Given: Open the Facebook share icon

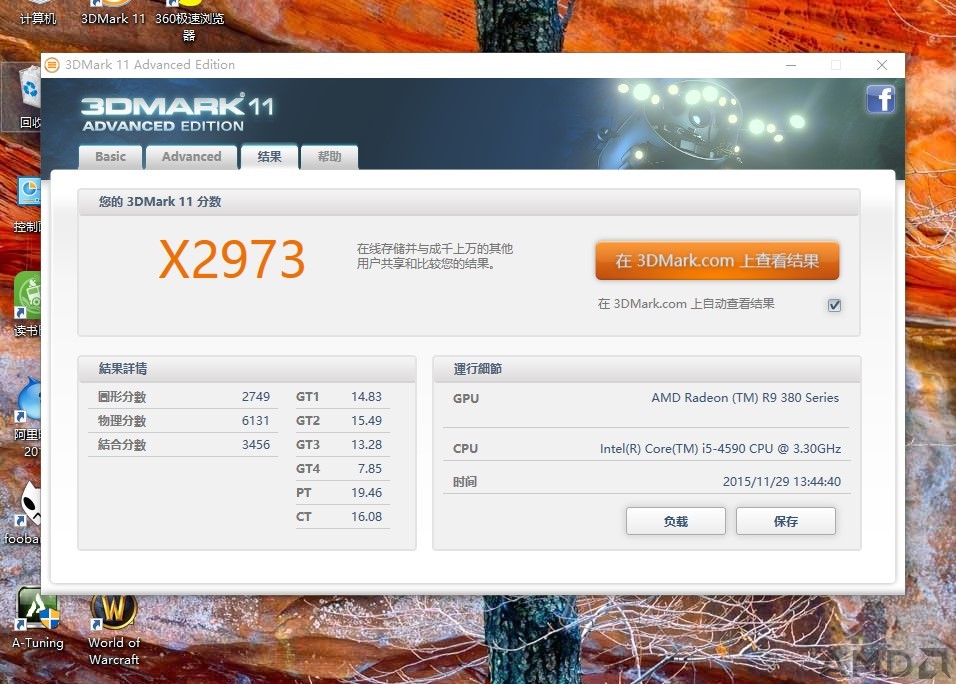Looking at the screenshot, I should click(x=880, y=99).
